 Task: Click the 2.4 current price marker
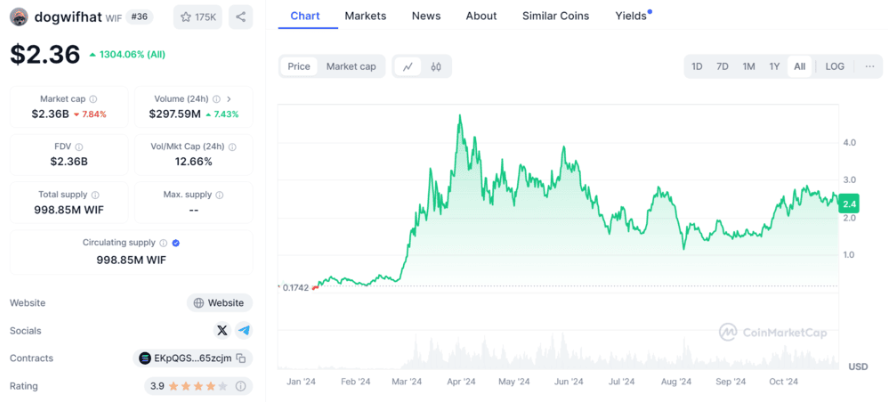click(848, 205)
